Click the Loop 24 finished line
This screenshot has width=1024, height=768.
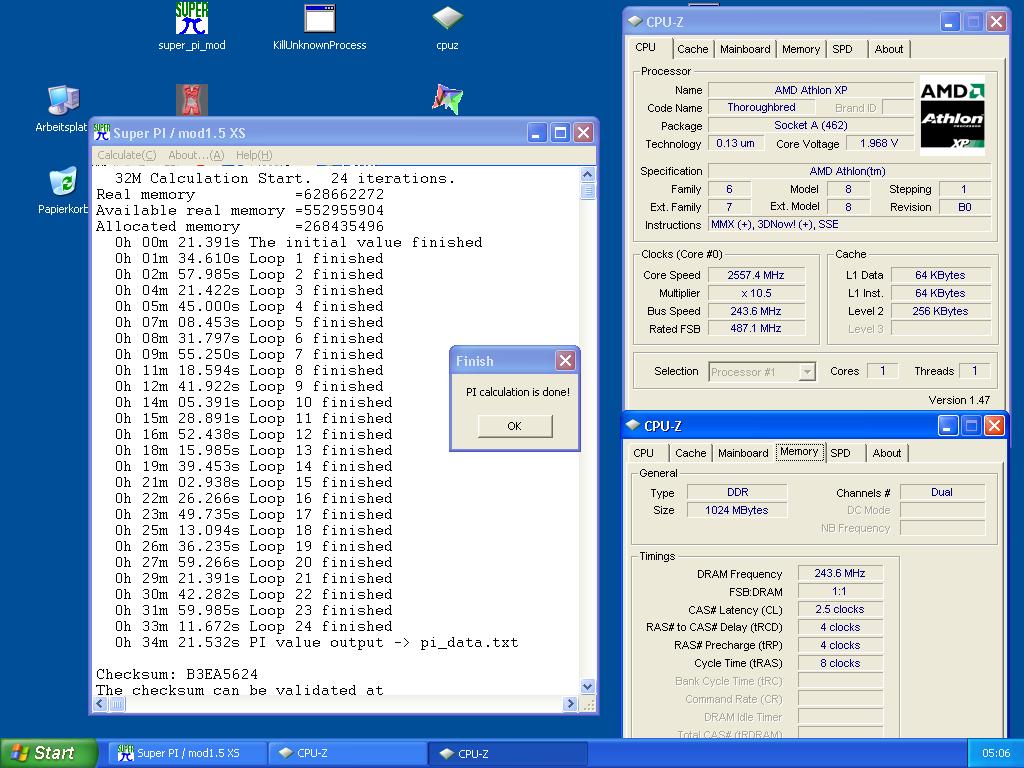click(253, 626)
